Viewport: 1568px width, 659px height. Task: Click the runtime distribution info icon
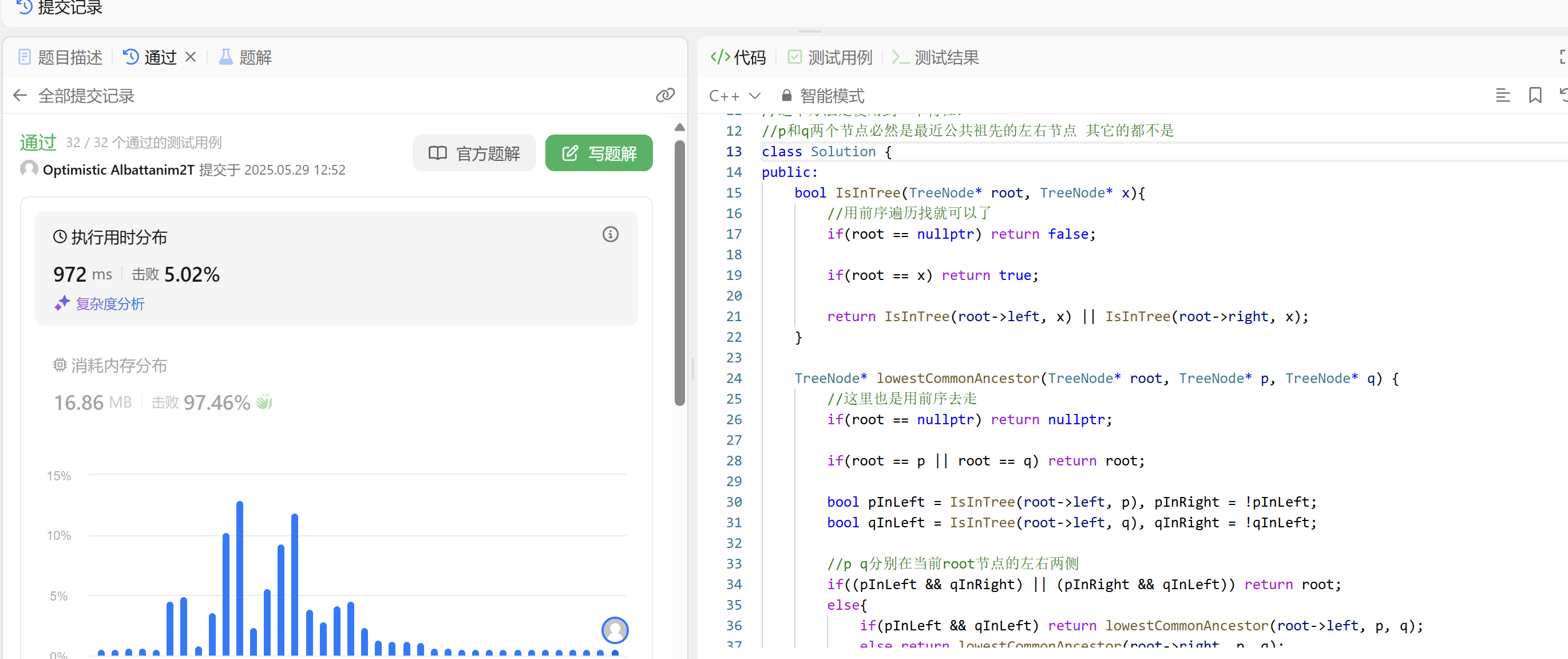pyautogui.click(x=610, y=235)
